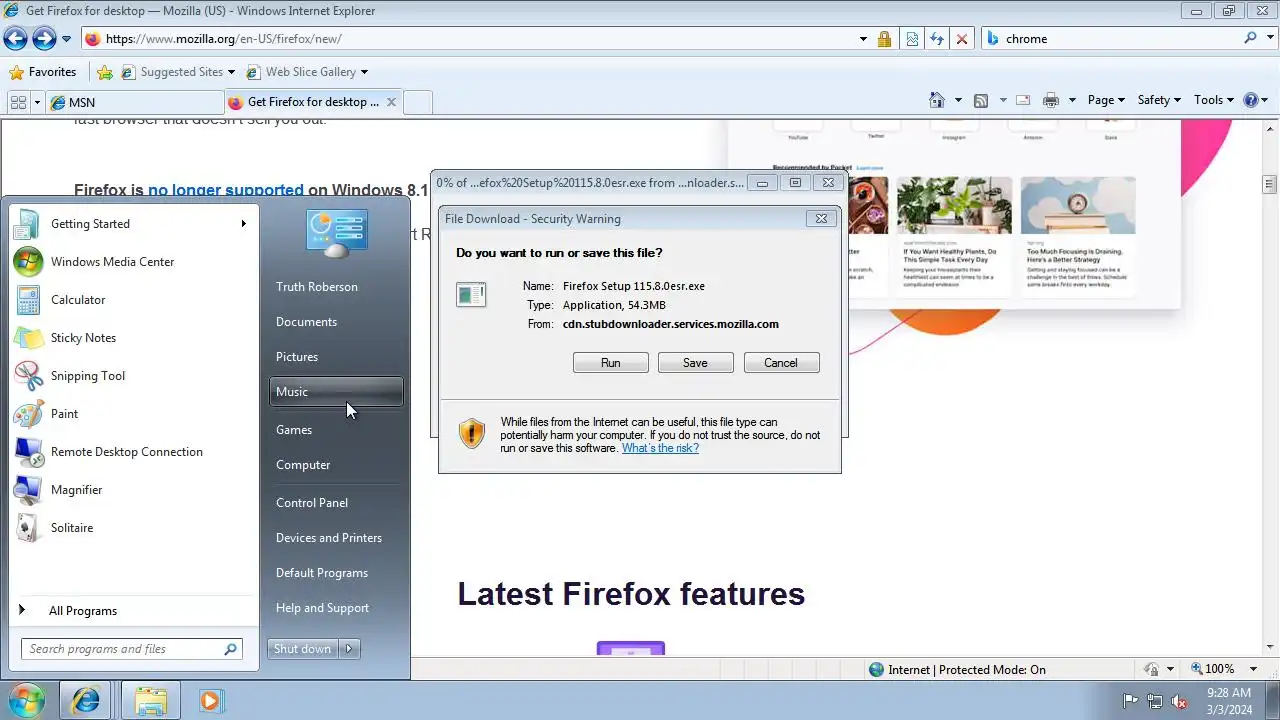The height and width of the screenshot is (720, 1280).
Task: Cancel the Firefox Setup file download
Action: (781, 363)
